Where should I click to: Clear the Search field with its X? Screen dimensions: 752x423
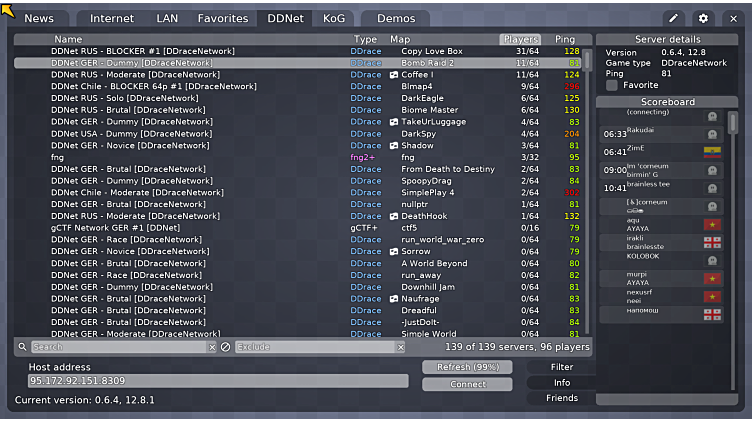(212, 347)
